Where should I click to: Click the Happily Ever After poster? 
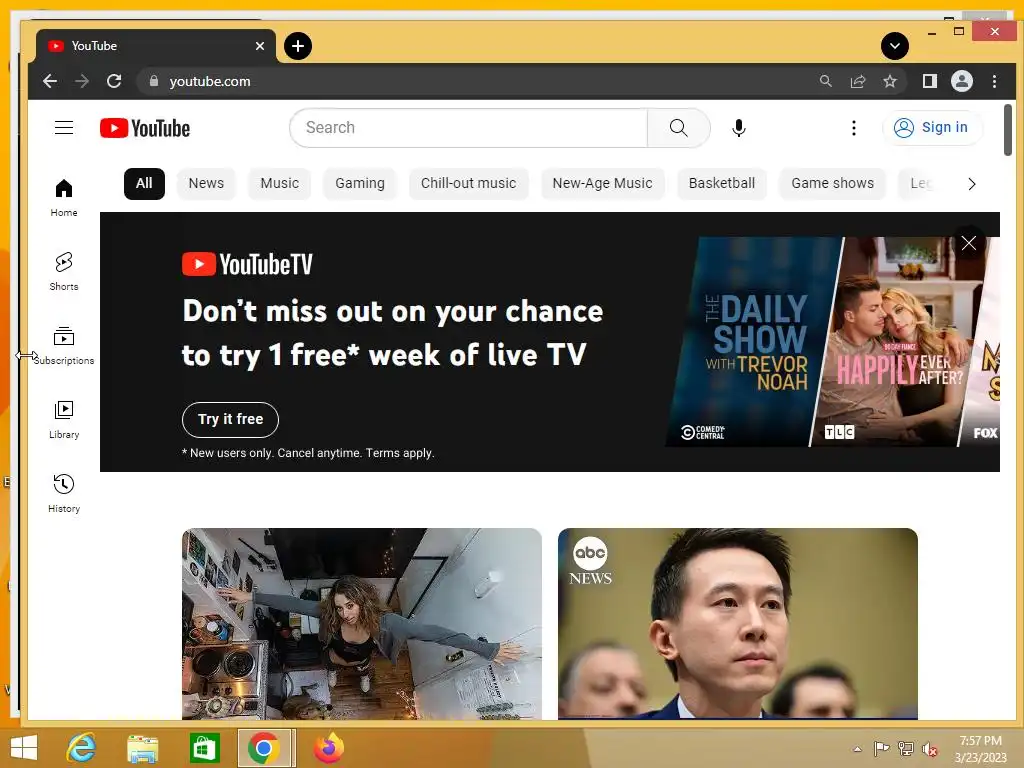click(898, 342)
